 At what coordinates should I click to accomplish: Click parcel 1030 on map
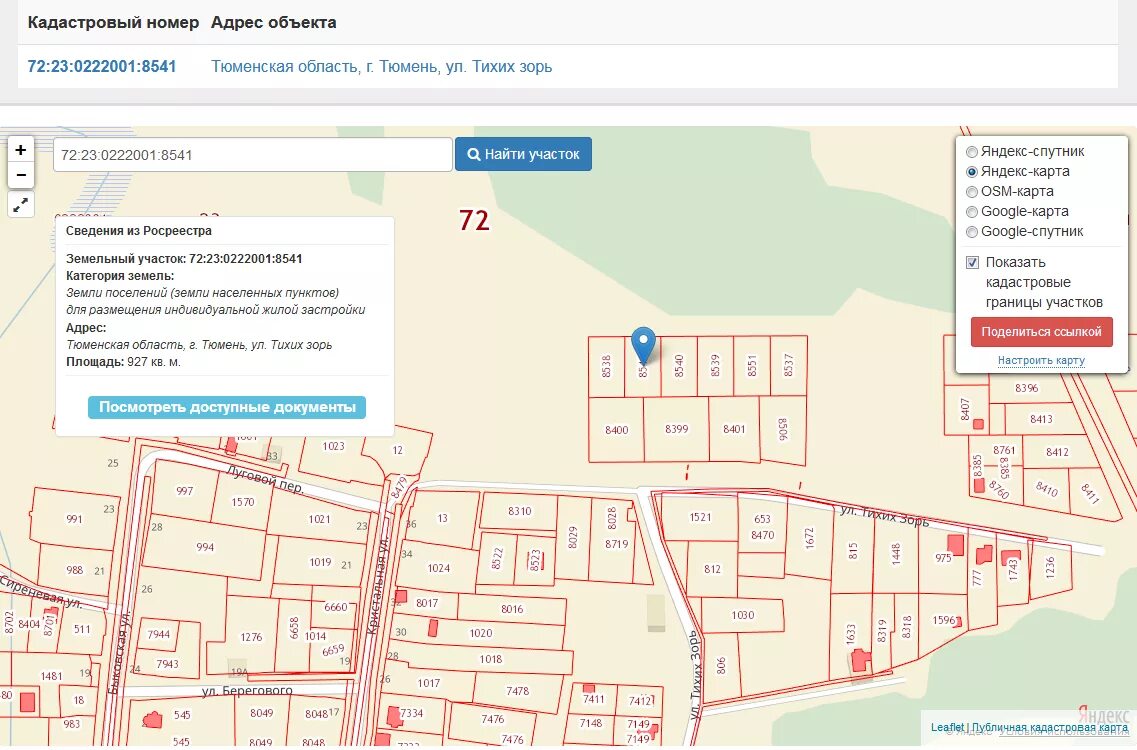[743, 615]
